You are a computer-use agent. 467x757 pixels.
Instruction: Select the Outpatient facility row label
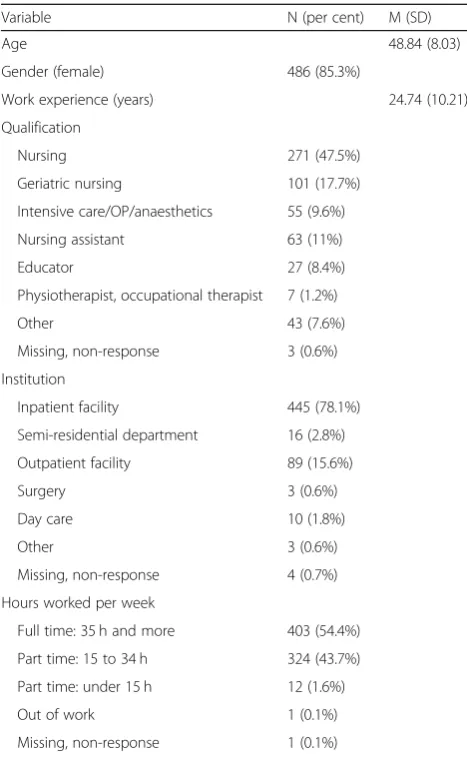pos(74,463)
